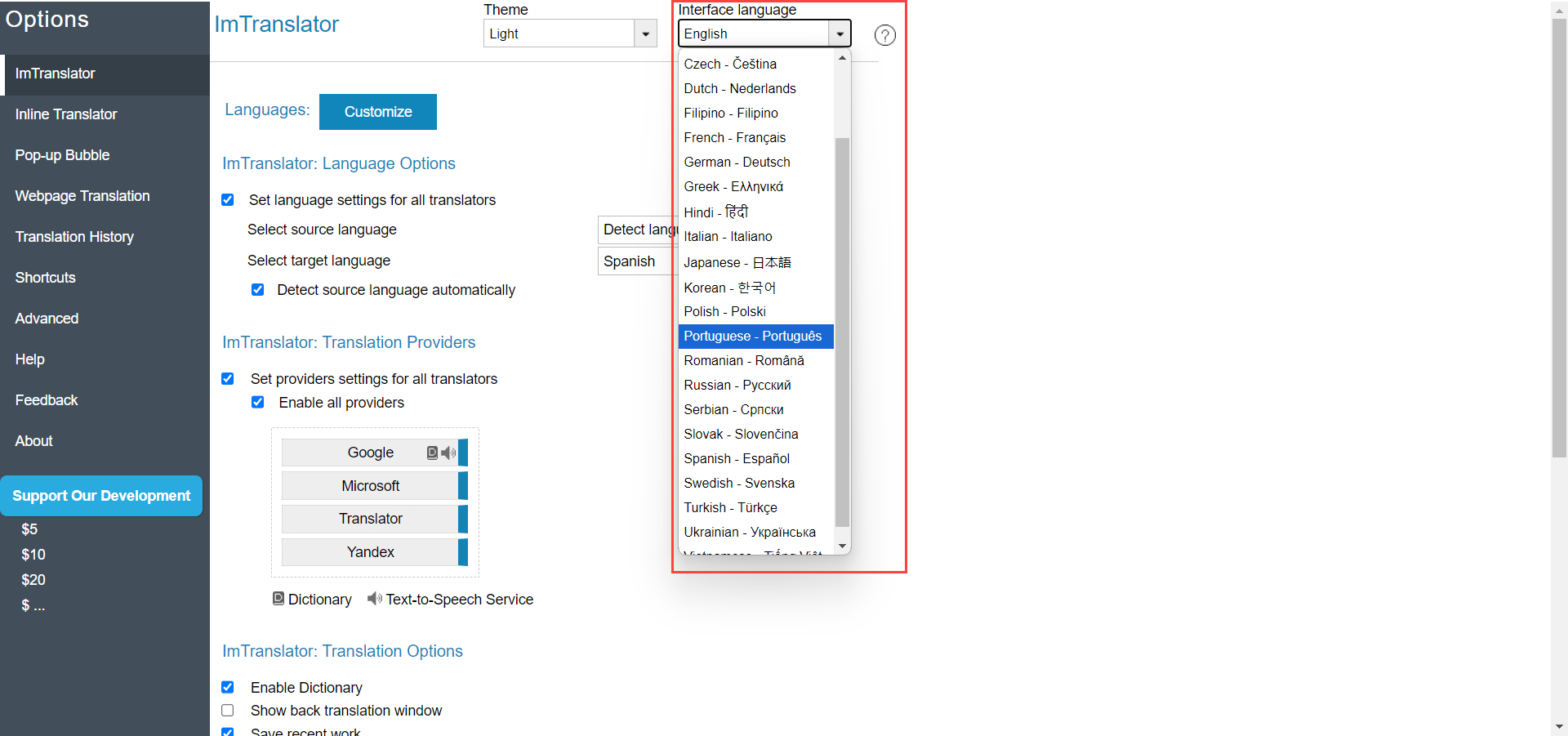Click the $20 donation link
Image resolution: width=1568 pixels, height=736 pixels.
pyautogui.click(x=33, y=580)
